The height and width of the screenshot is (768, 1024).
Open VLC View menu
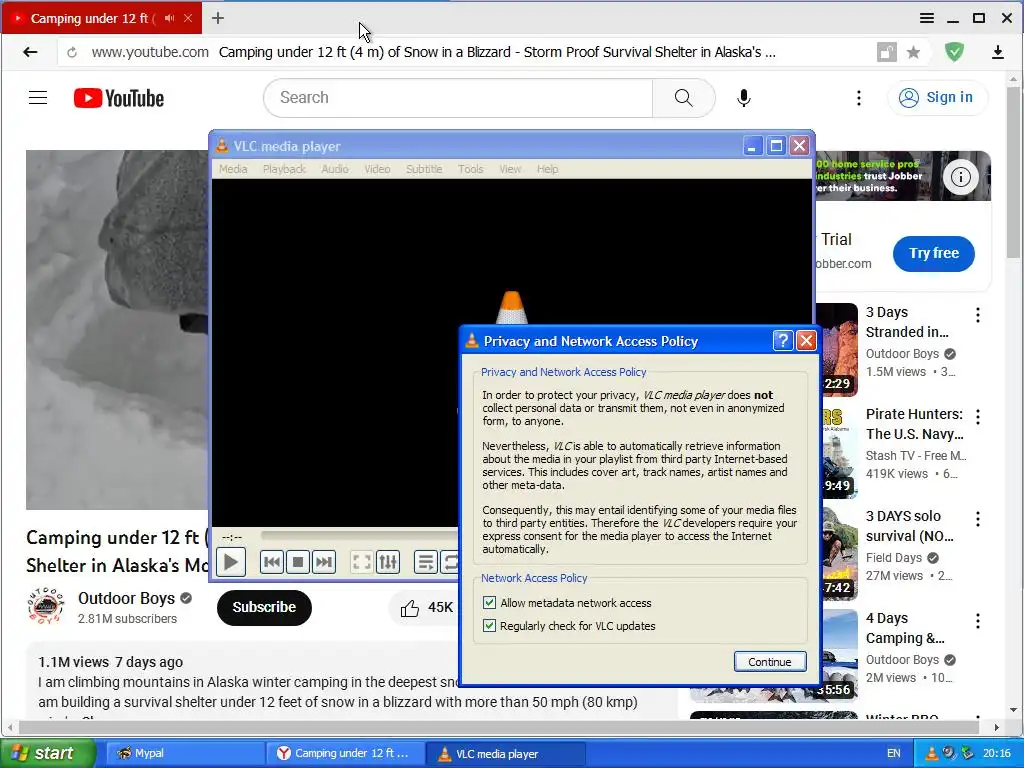510,169
